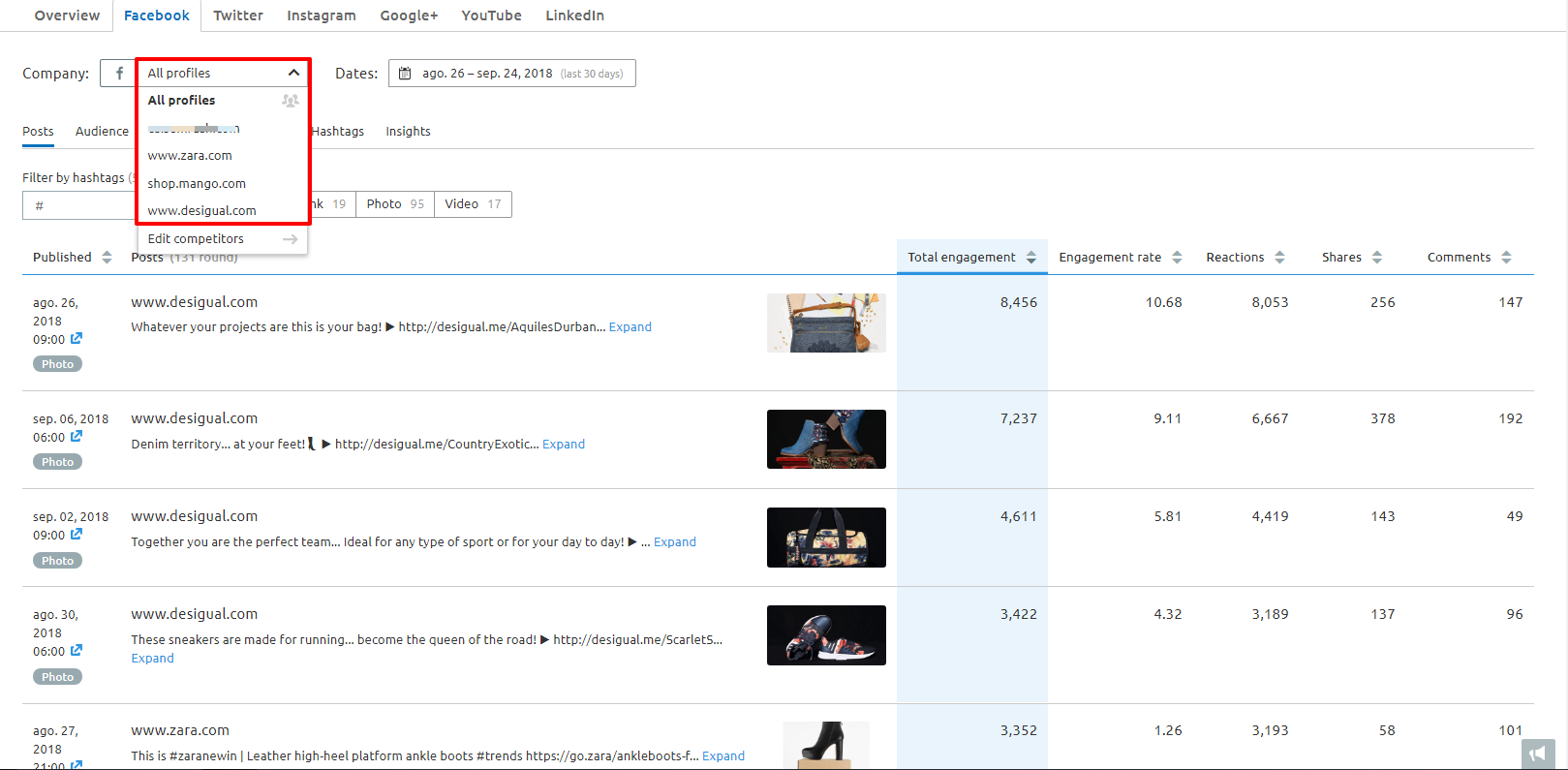Open the denim boots post thumbnail
Screen dimensions: 1568x770
pos(826,439)
